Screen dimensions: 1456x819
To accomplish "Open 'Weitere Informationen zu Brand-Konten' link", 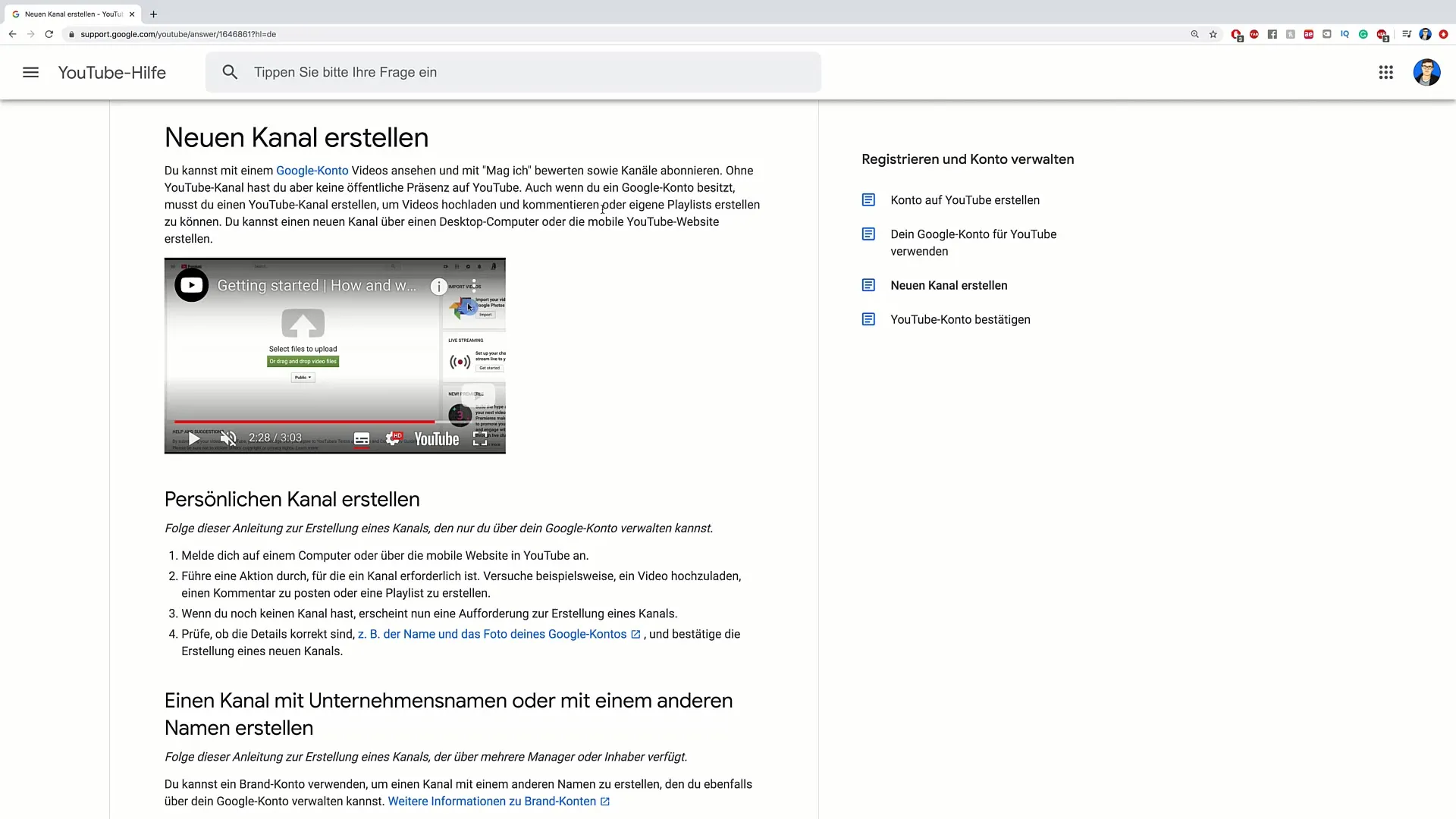I will coord(499,802).
